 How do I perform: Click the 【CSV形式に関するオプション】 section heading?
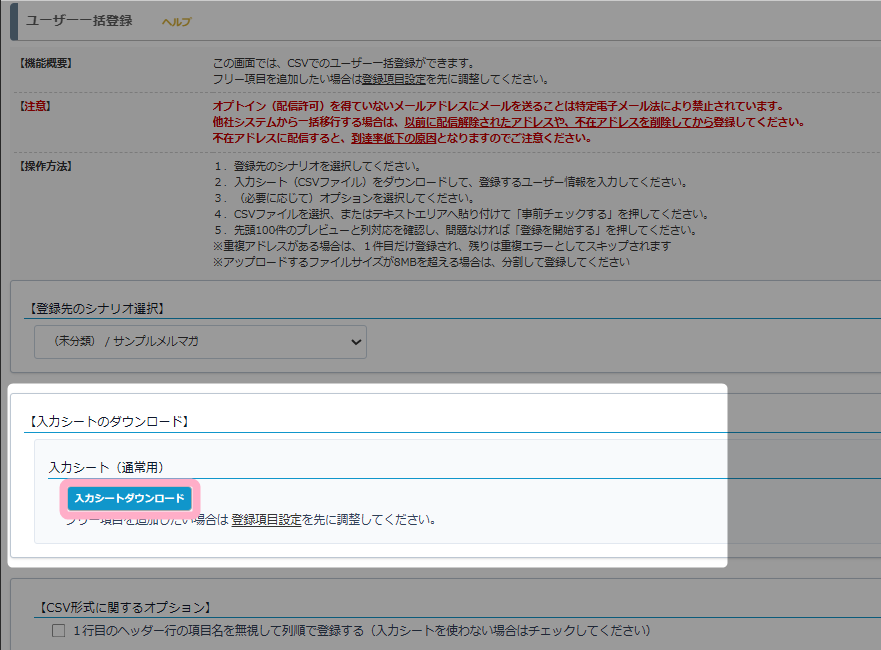[123, 607]
